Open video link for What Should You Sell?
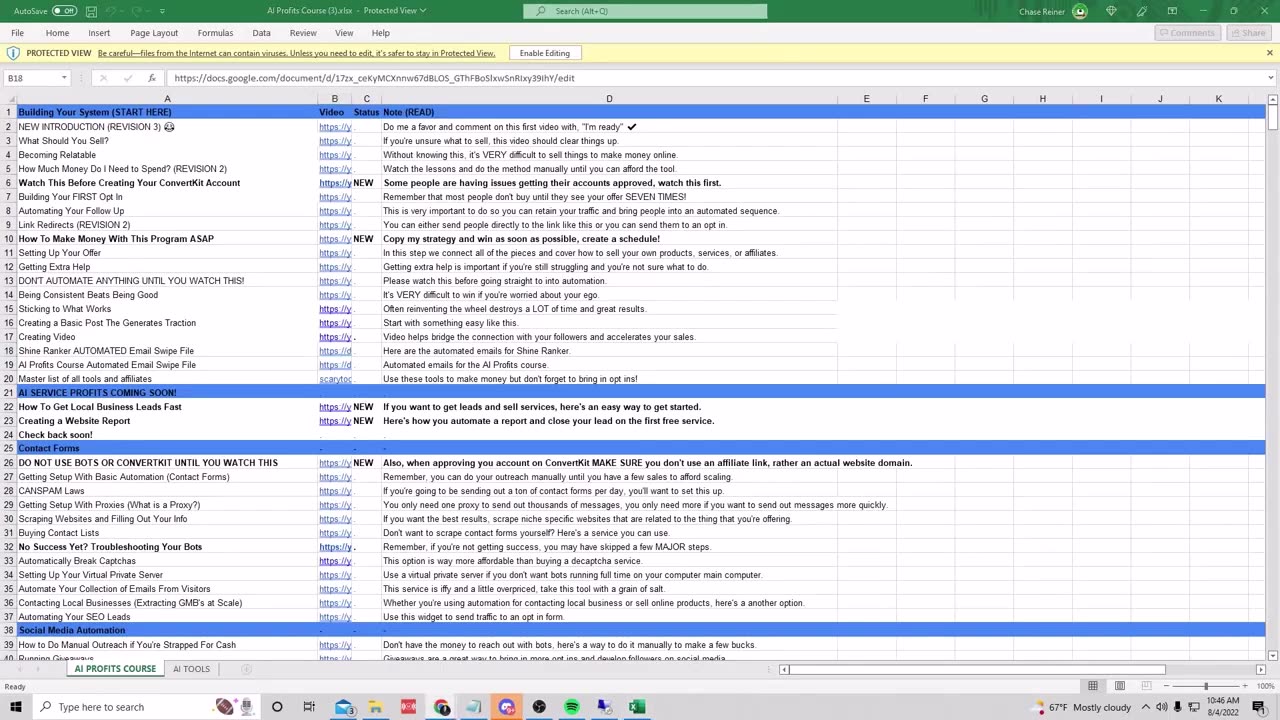1280x720 pixels. pyautogui.click(x=335, y=141)
